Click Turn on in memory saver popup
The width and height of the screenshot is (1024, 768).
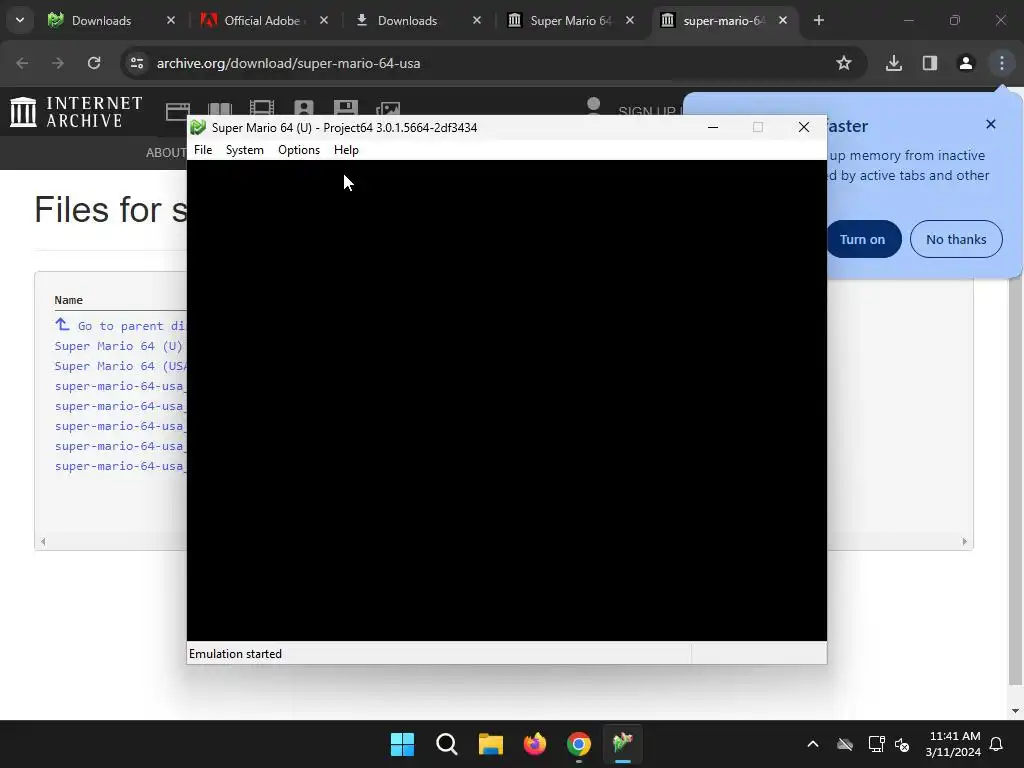click(864, 239)
